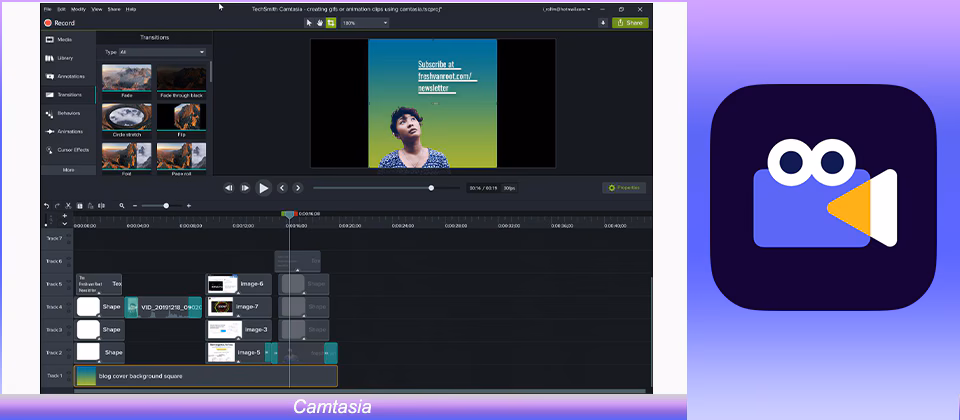Open the canvas zoom 180% dropdown
Screen dimensions: 960x420
click(365, 23)
